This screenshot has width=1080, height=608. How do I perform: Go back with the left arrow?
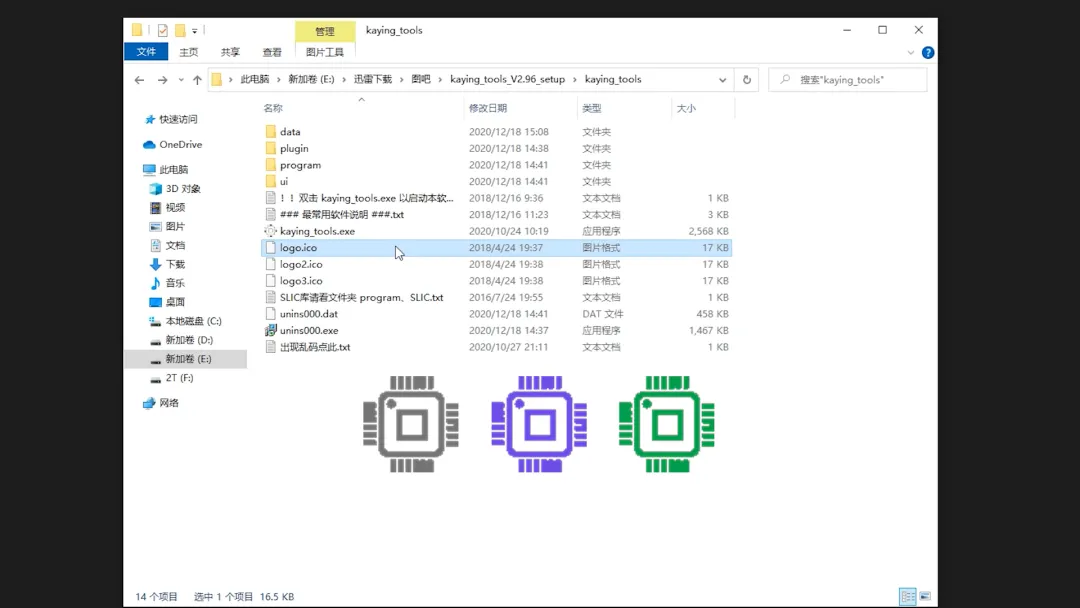[140, 80]
